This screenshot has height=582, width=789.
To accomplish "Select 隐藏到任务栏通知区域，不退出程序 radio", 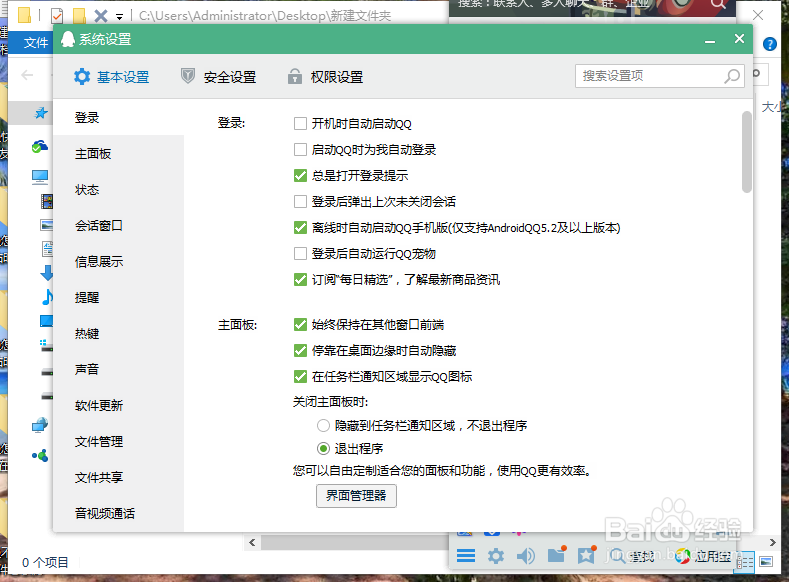I will click(x=324, y=426).
